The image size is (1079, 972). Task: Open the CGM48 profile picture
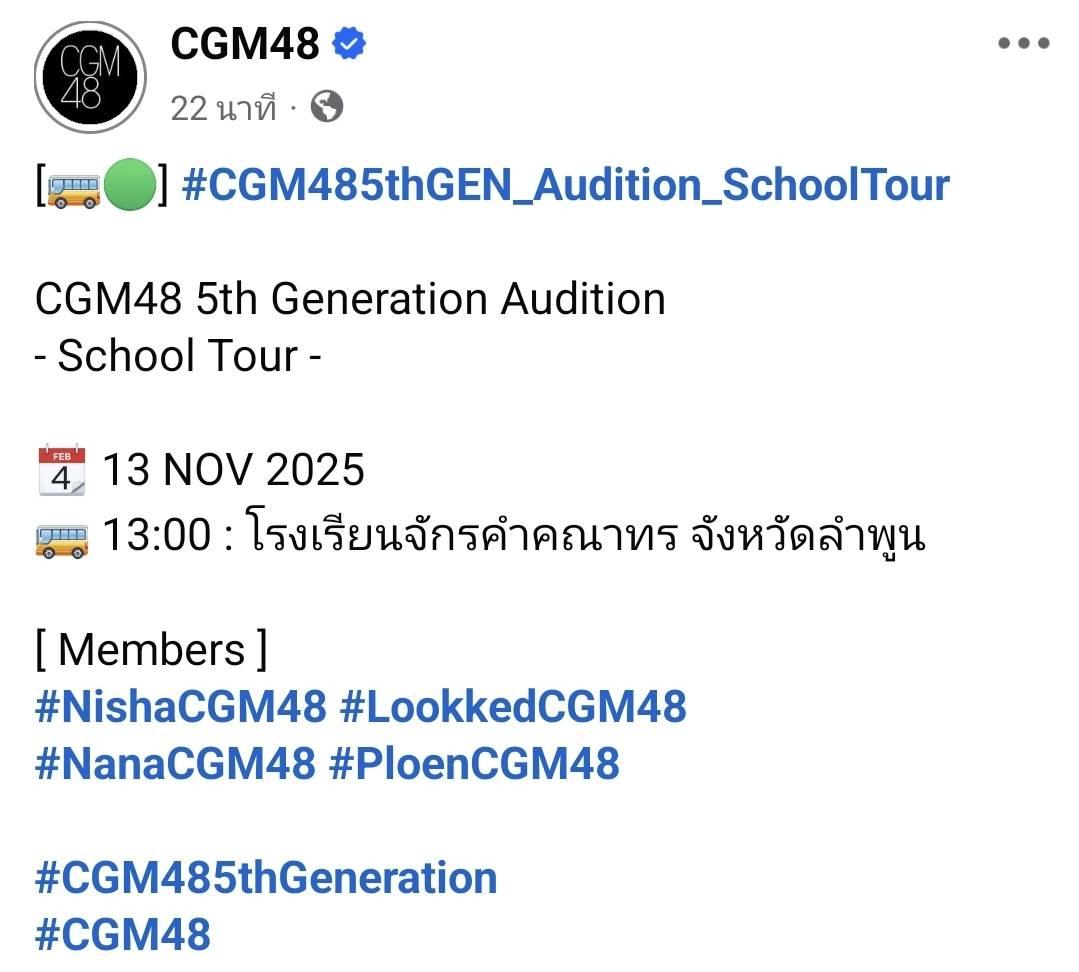point(90,77)
